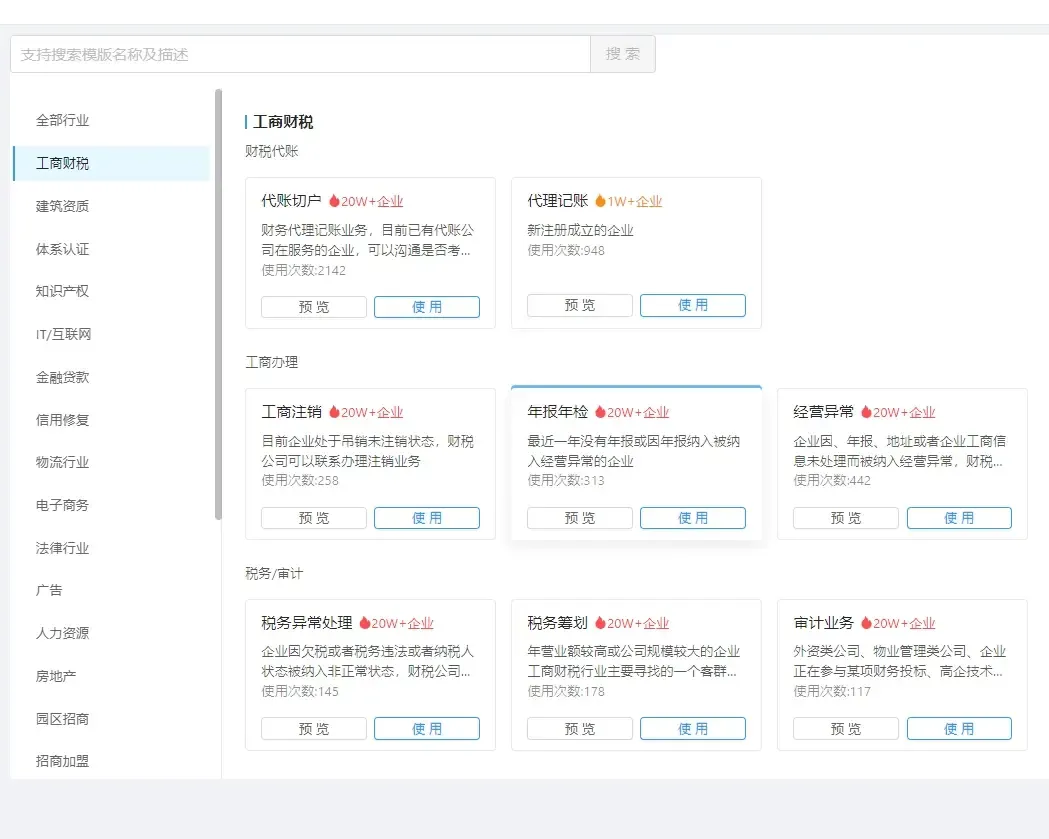This screenshot has width=1049, height=839.
Task: Click flame icon on 审计业务 card
Action: click(x=866, y=623)
